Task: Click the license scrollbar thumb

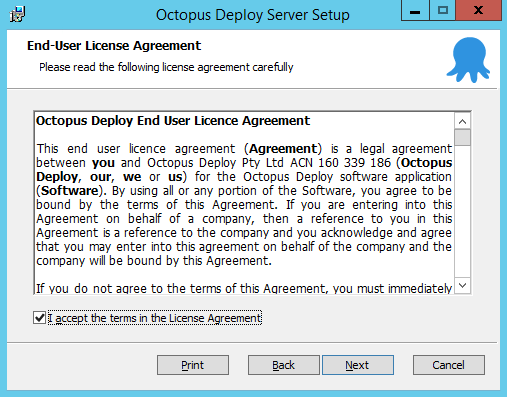Action: point(462,137)
